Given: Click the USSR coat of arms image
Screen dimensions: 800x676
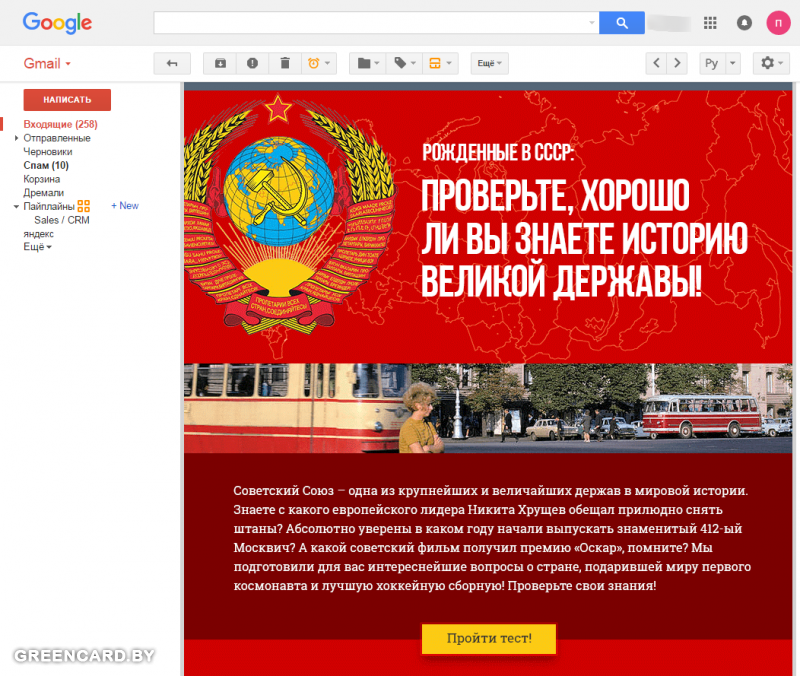Looking at the screenshot, I should pos(289,214).
